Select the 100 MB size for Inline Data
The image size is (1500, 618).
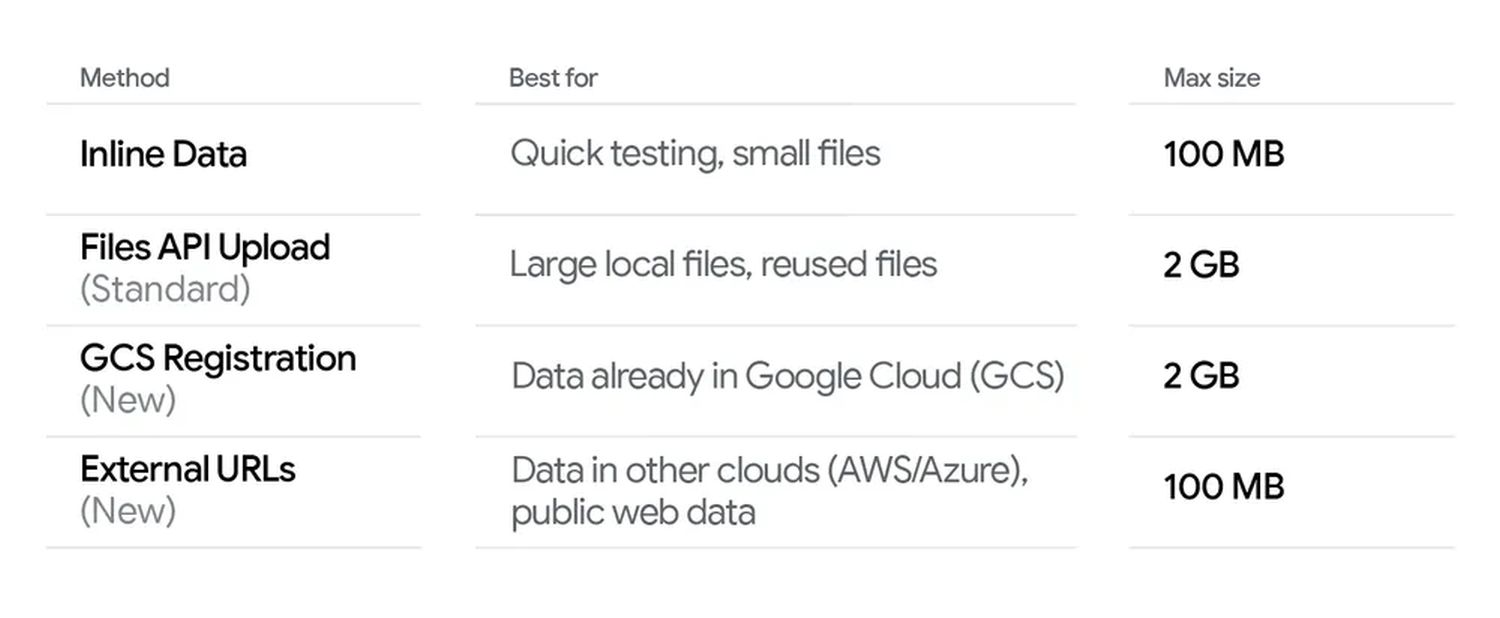(x=1223, y=154)
